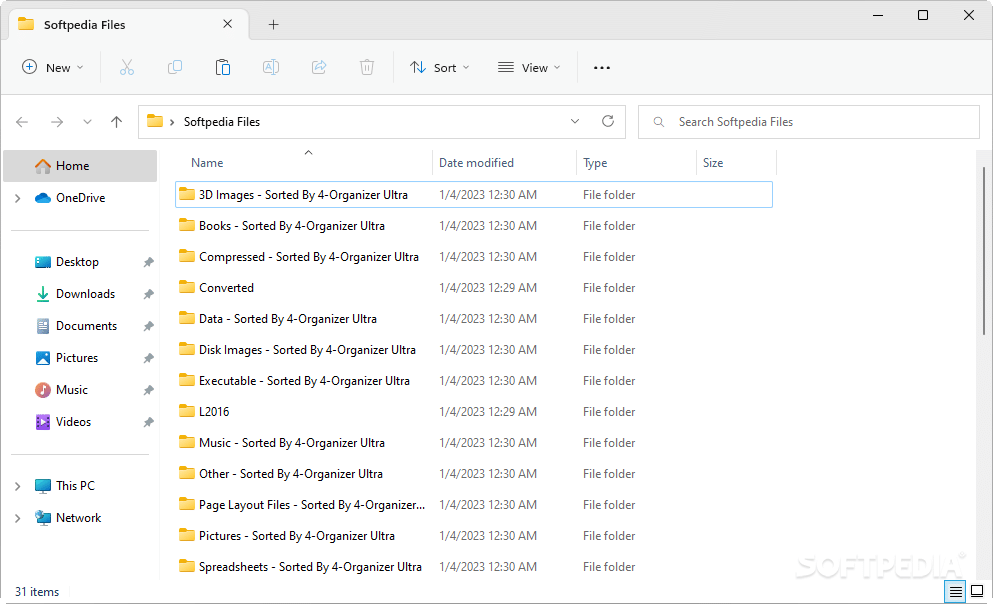
Task: Click the Copy icon in toolbar
Action: 175,68
